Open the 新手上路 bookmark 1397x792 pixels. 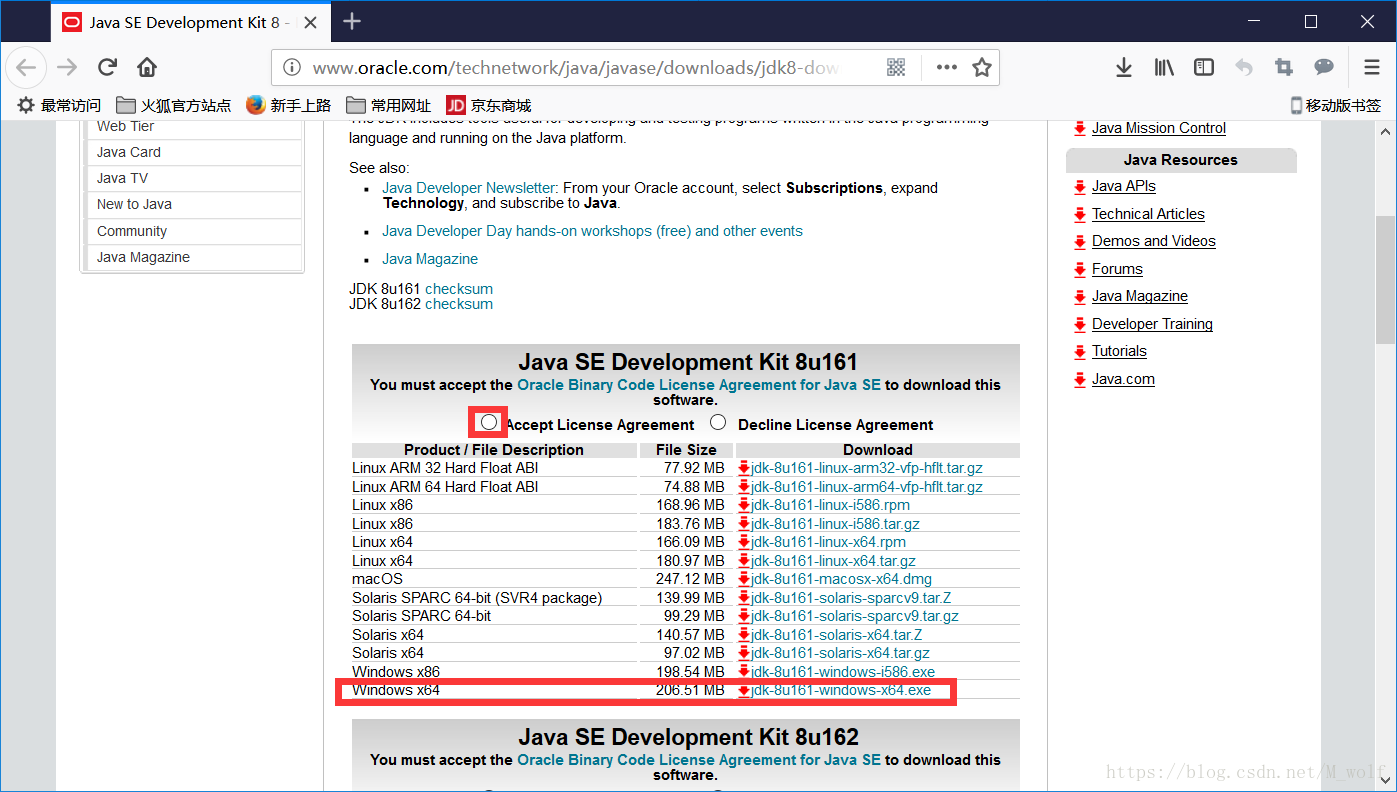pos(288,105)
